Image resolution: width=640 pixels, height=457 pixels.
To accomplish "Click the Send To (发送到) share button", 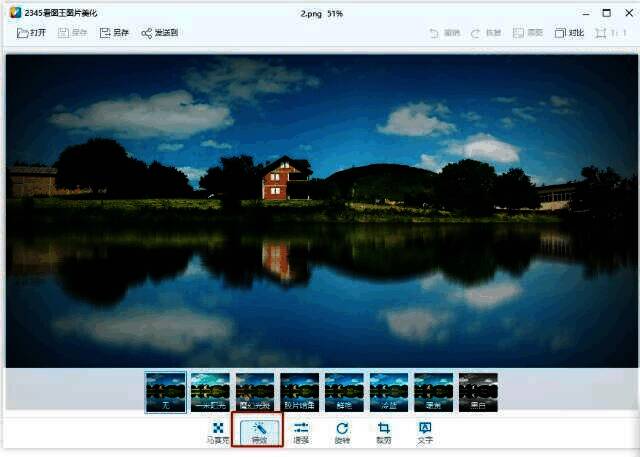I will [160, 33].
